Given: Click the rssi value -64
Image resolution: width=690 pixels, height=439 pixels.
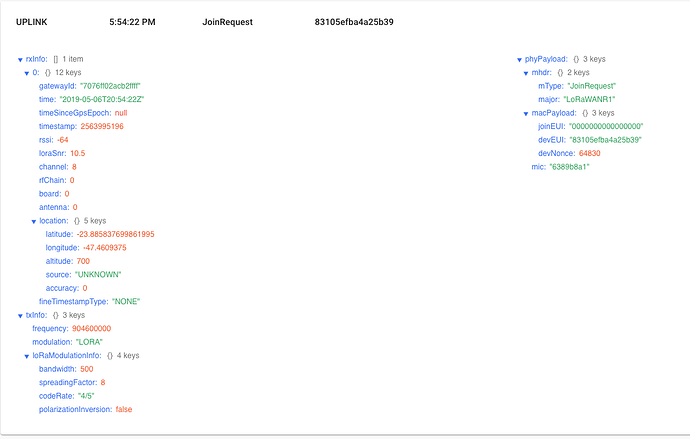Looking at the screenshot, I should coord(62,140).
